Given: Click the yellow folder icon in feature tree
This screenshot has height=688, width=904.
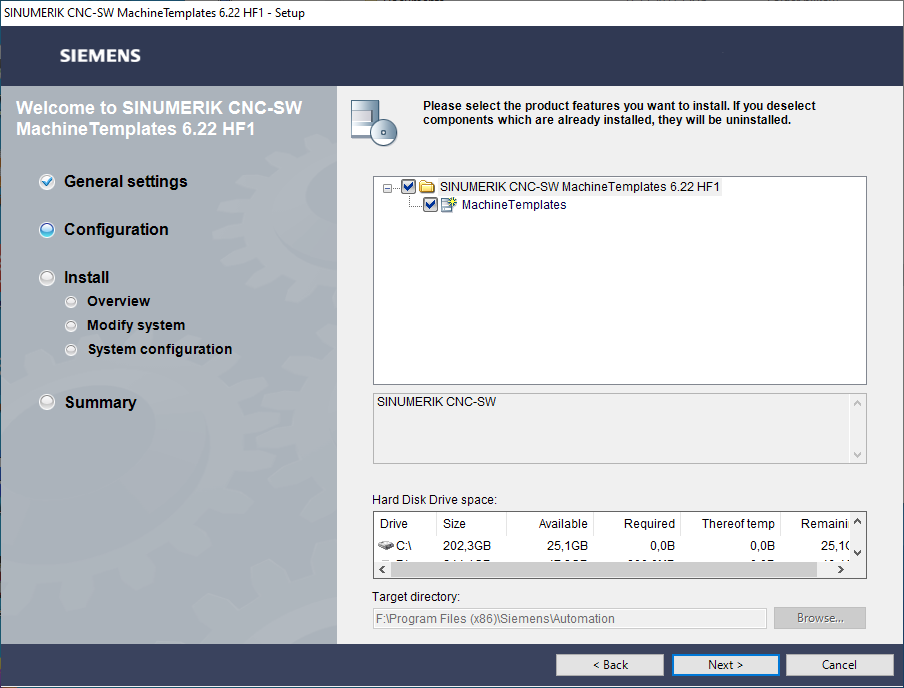Looking at the screenshot, I should pyautogui.click(x=427, y=187).
